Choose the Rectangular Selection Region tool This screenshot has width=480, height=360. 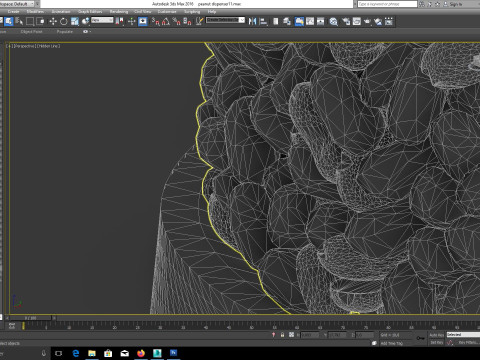tap(30, 22)
